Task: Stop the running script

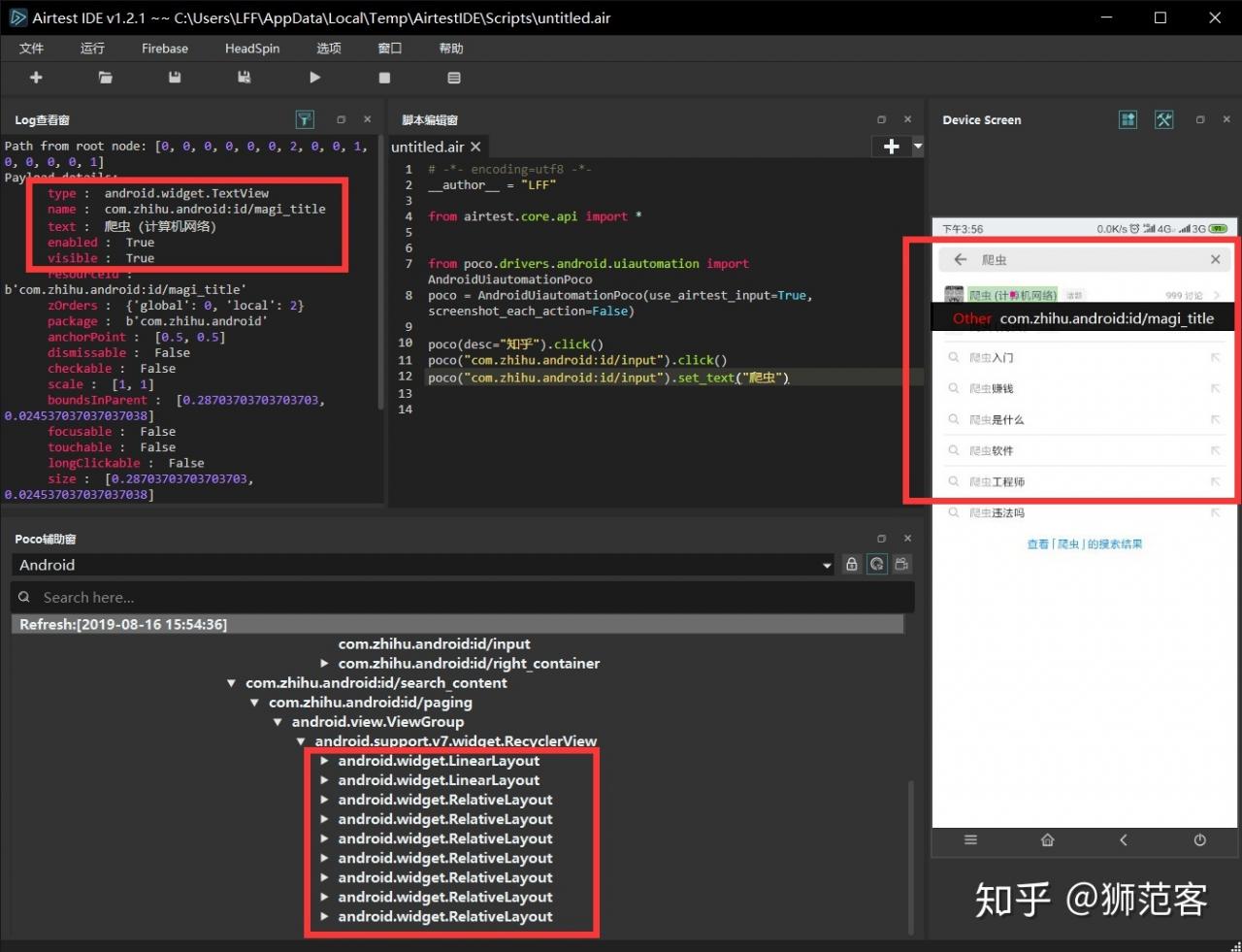Action: pyautogui.click(x=384, y=78)
